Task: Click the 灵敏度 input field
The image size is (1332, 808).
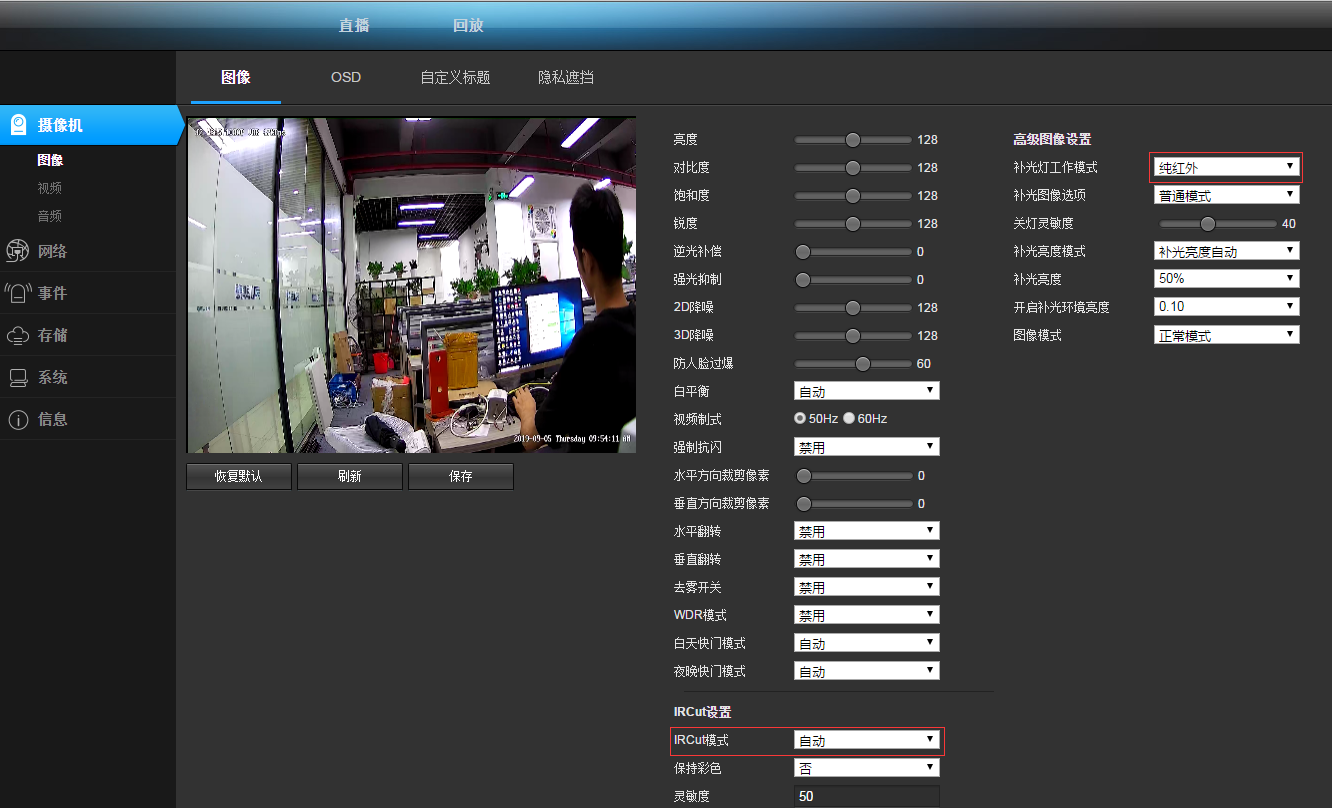Action: [866, 796]
